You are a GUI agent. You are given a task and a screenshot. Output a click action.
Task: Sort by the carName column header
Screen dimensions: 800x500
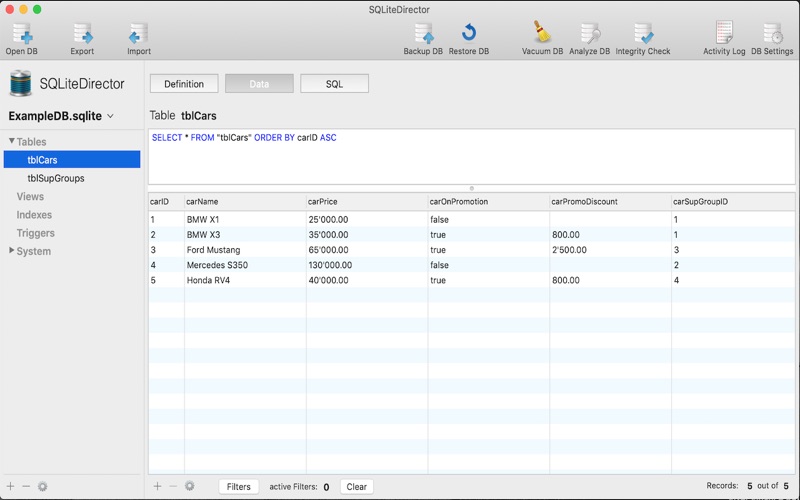245,202
